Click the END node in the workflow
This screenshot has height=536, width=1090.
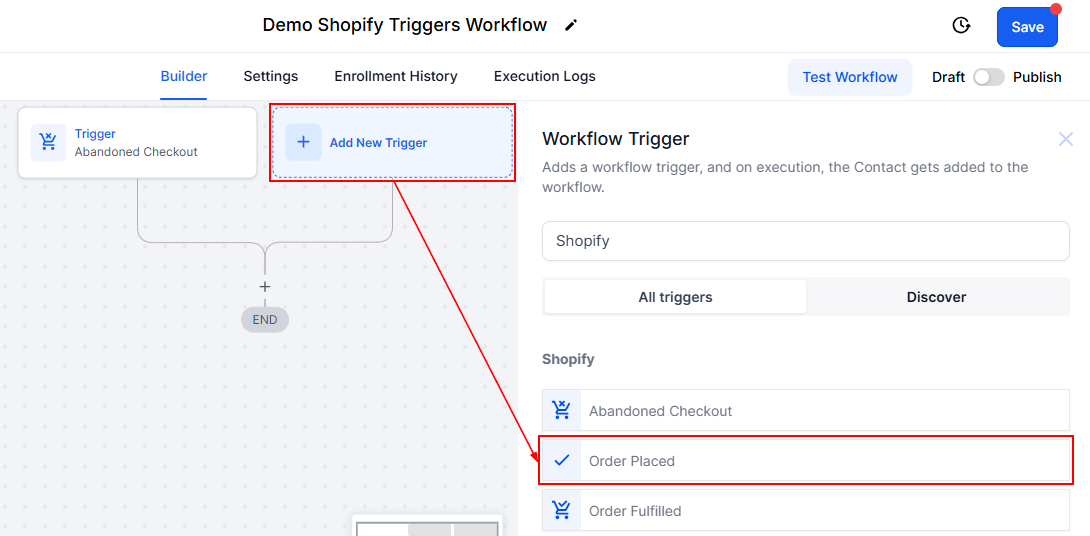tap(265, 320)
